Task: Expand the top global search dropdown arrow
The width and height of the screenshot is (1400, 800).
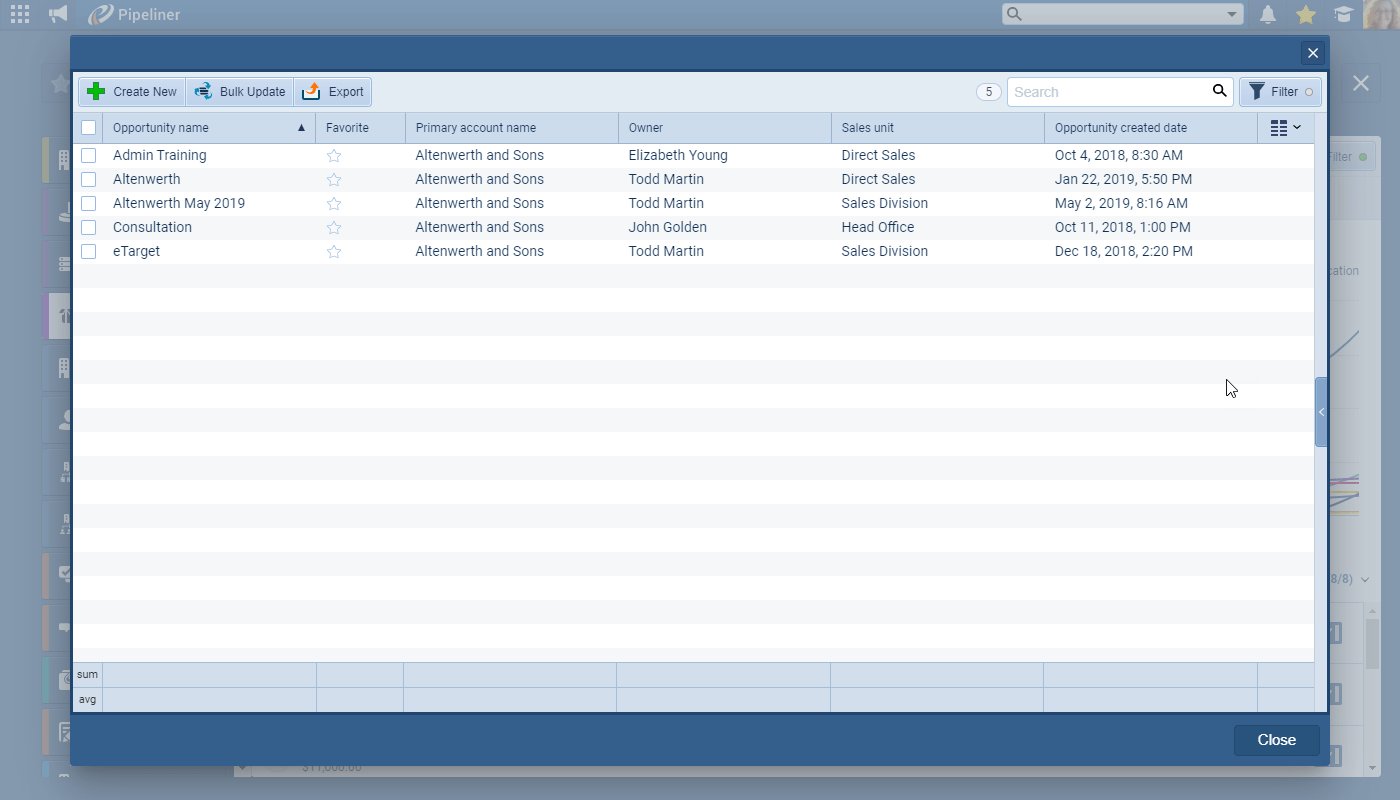Action: pos(1232,14)
